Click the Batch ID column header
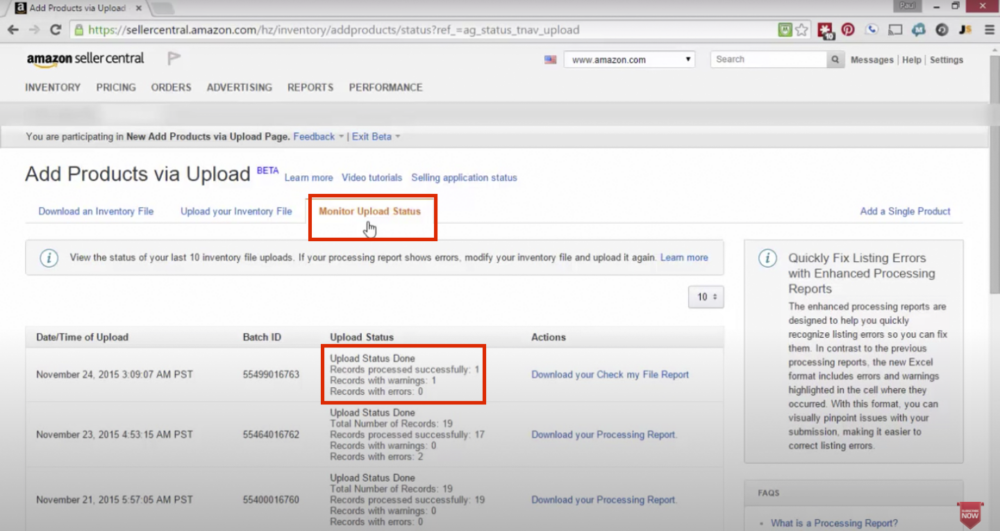 tap(262, 337)
